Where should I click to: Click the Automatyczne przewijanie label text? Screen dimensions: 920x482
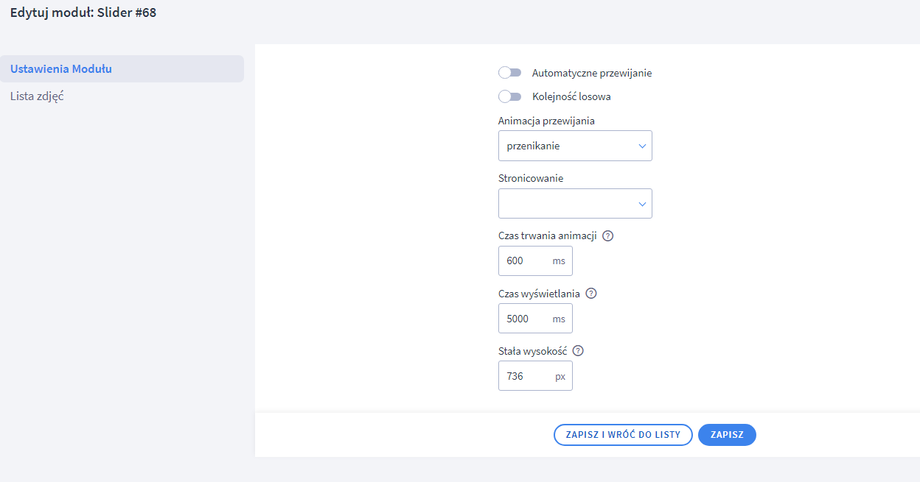point(592,73)
